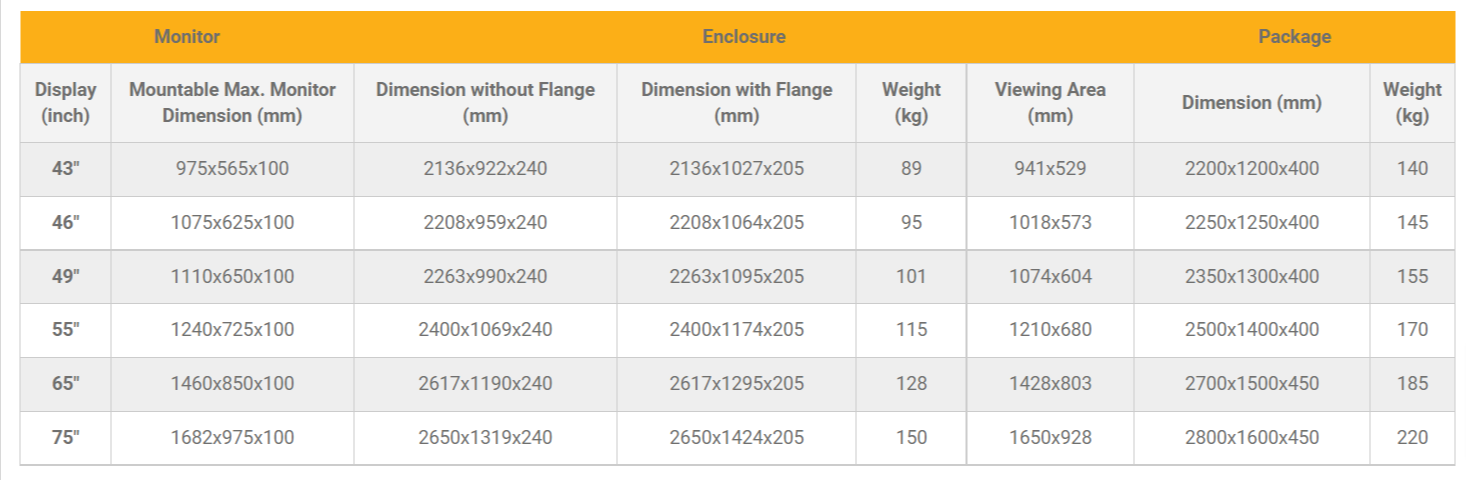Select the Display (inch) column header
1466x480 pixels.
pos(65,102)
